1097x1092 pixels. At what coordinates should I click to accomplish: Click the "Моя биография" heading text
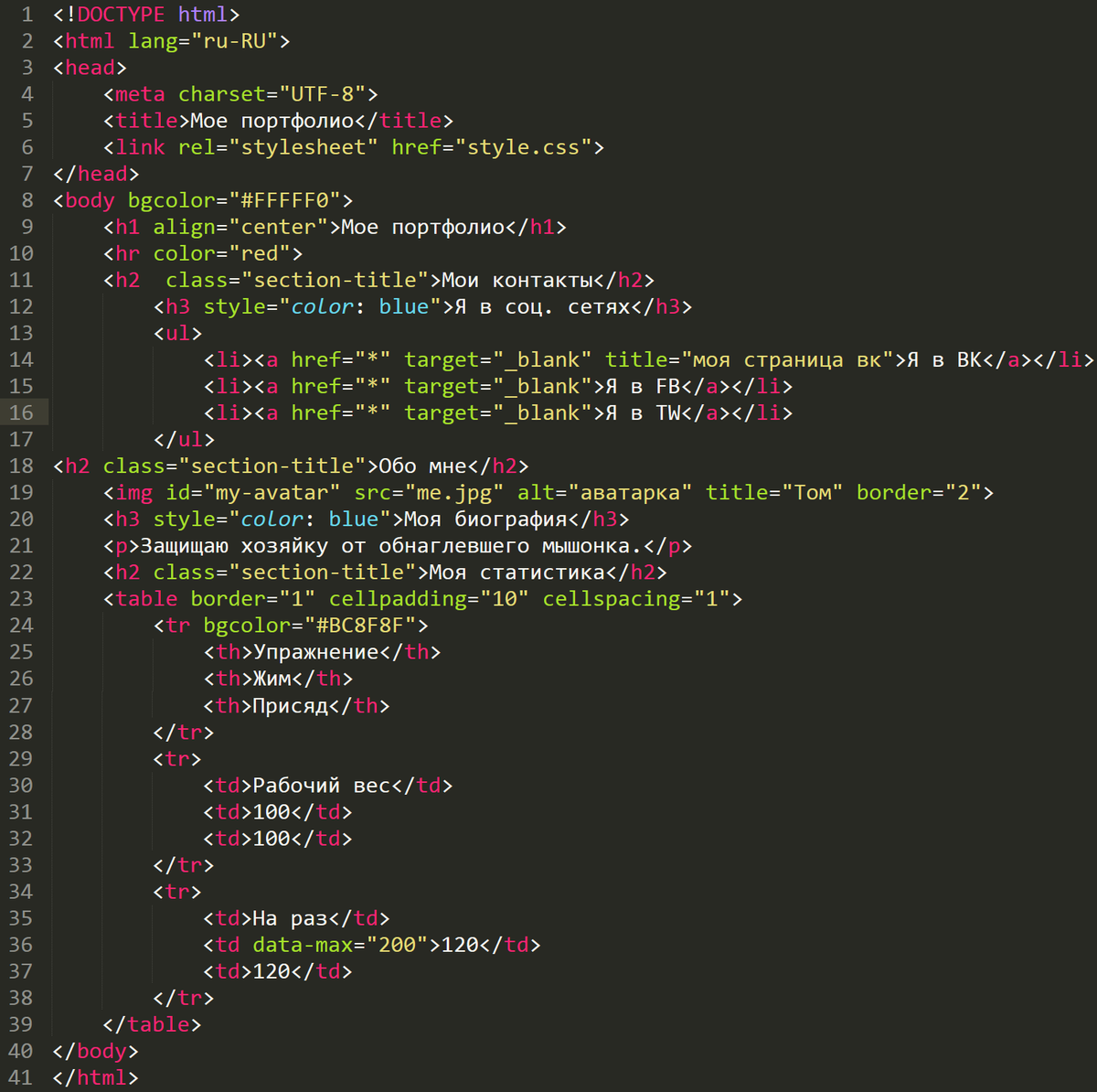[485, 519]
